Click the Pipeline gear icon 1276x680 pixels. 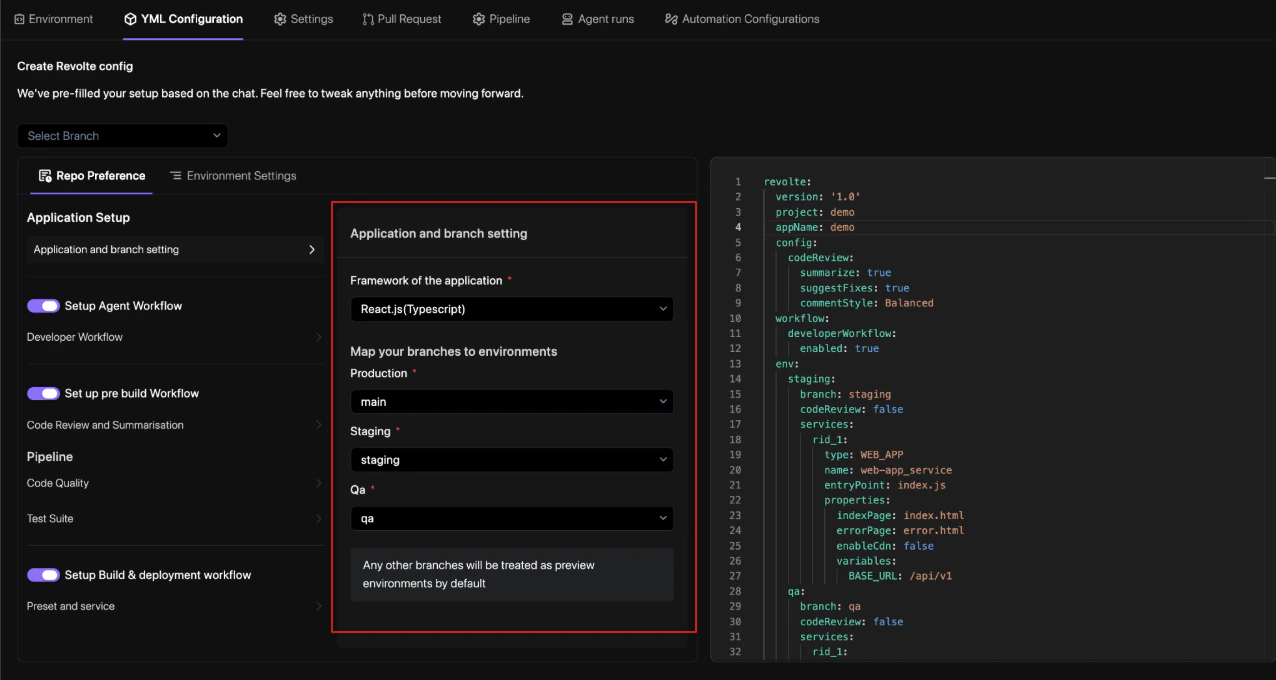pos(479,19)
